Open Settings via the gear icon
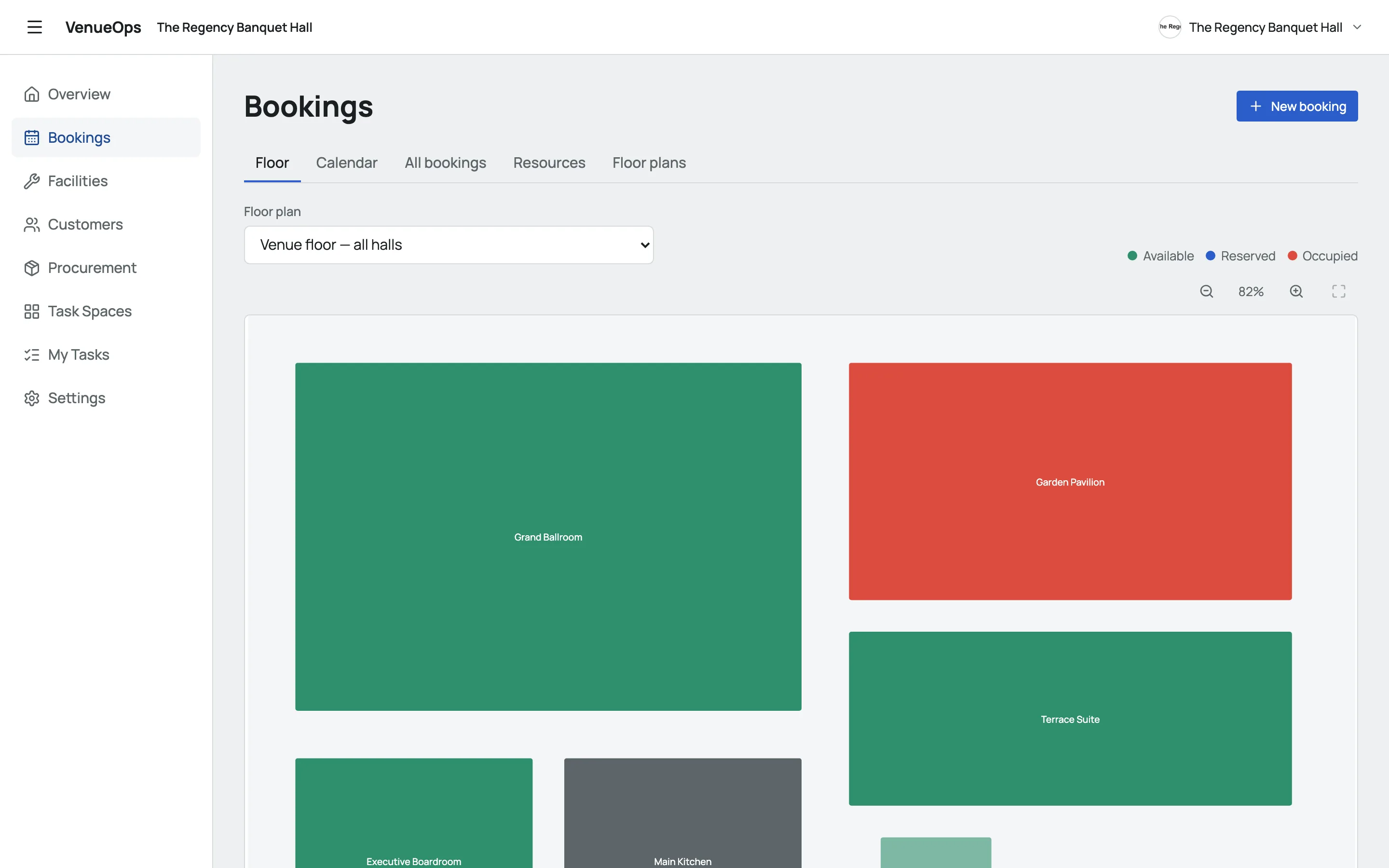 pyautogui.click(x=31, y=398)
